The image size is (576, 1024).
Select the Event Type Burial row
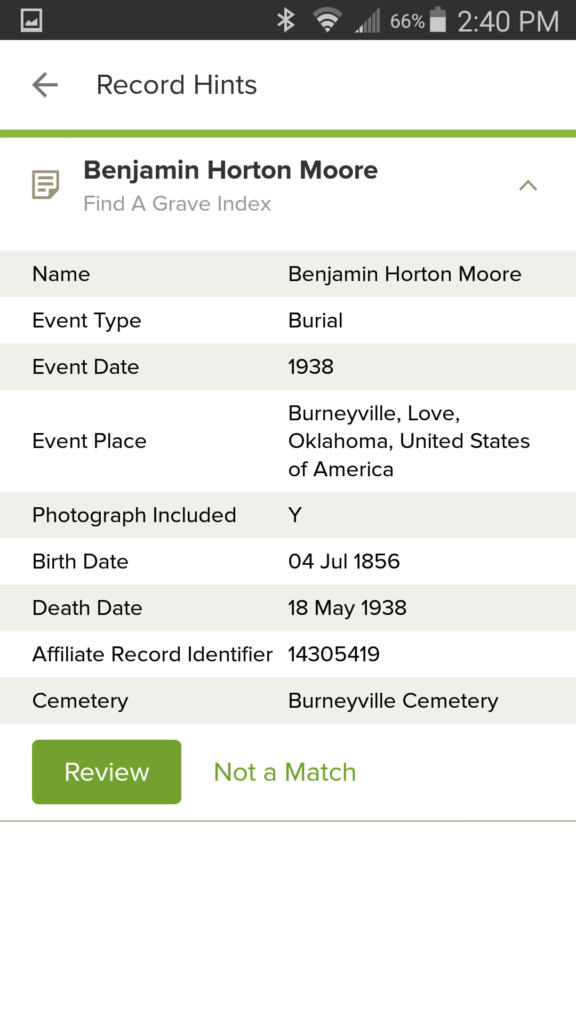[288, 321]
